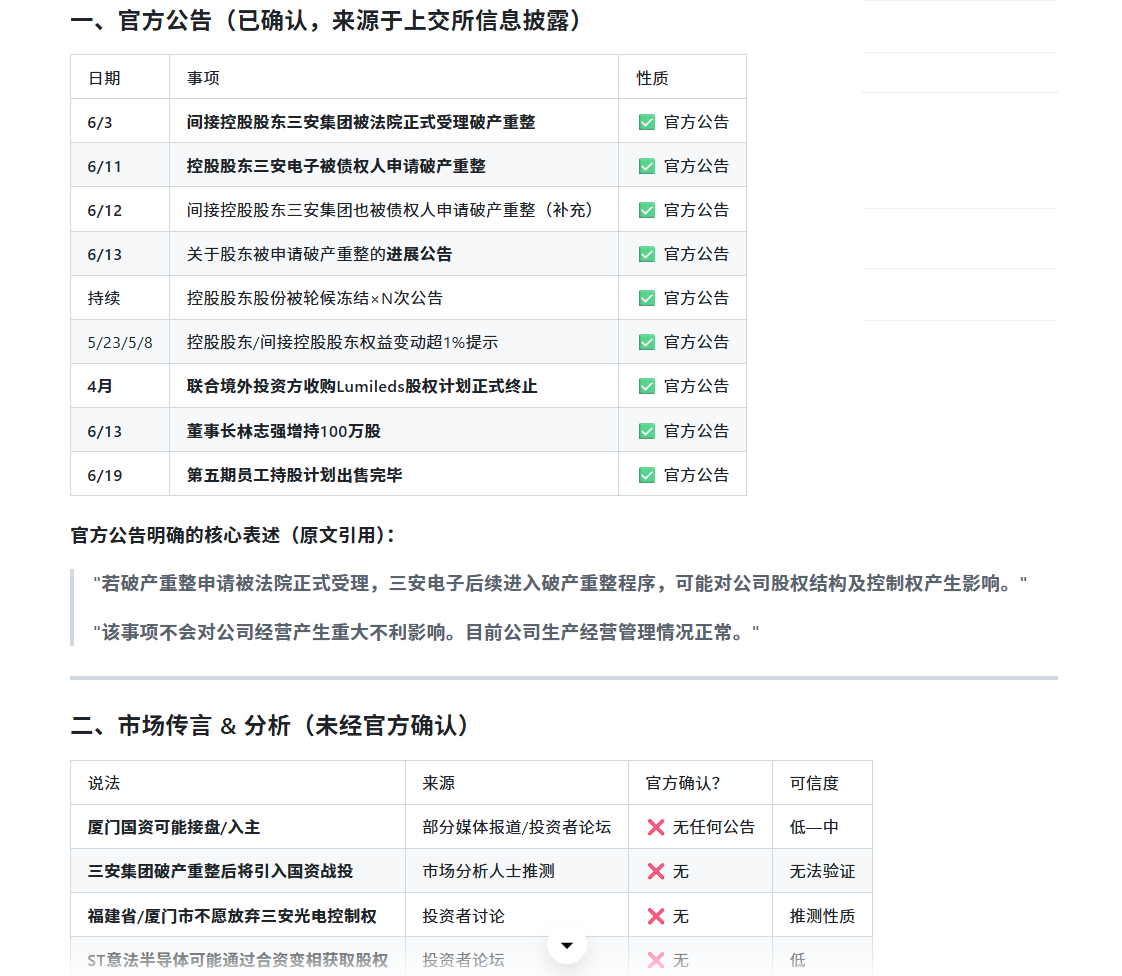Image resolution: width=1122 pixels, height=976 pixels.
Task: Click 无法验证 credibility cell
Action: pyautogui.click(x=822, y=872)
